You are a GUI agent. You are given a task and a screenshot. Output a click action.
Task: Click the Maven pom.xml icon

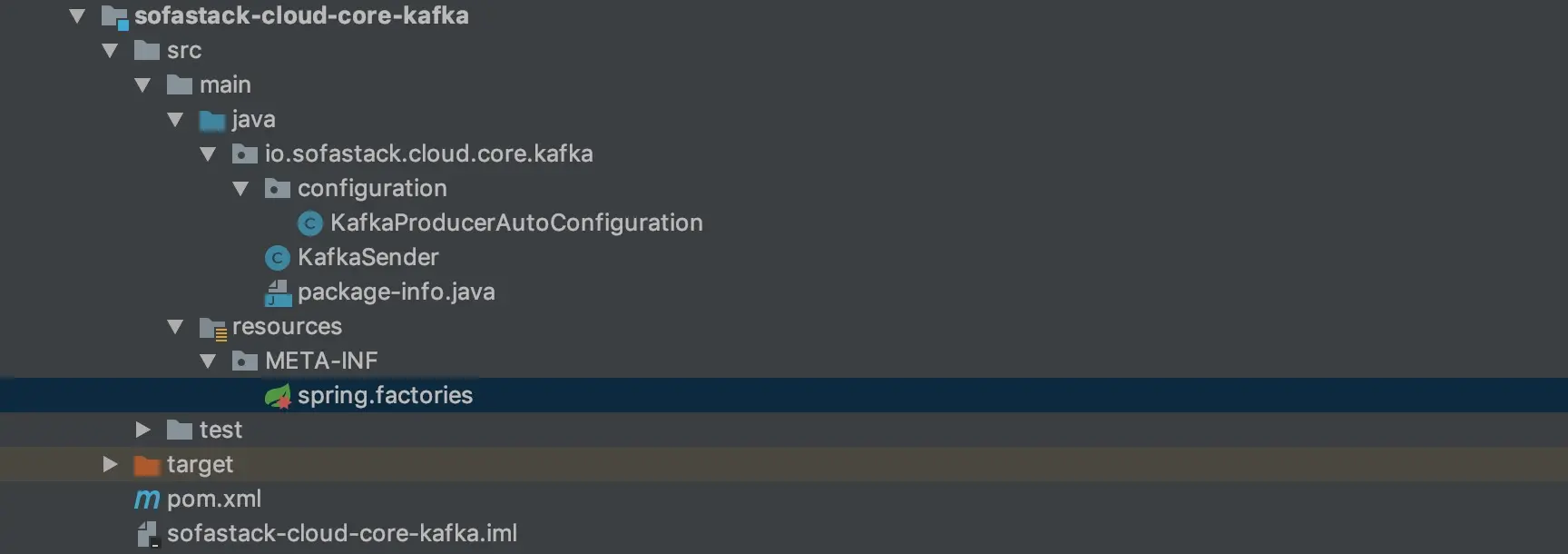point(147,500)
